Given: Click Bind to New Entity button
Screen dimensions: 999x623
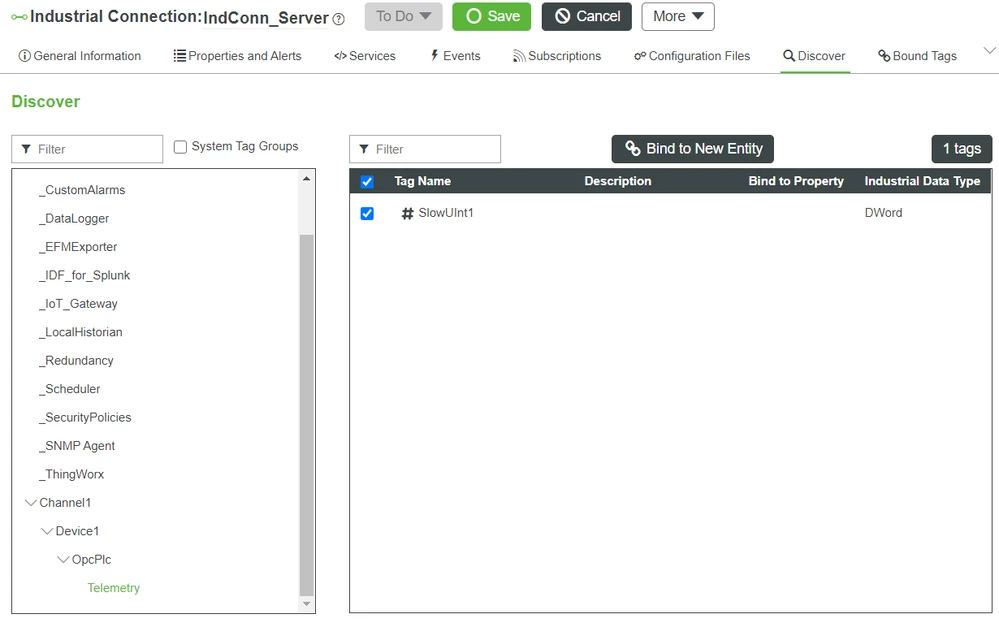Looking at the screenshot, I should (693, 149).
